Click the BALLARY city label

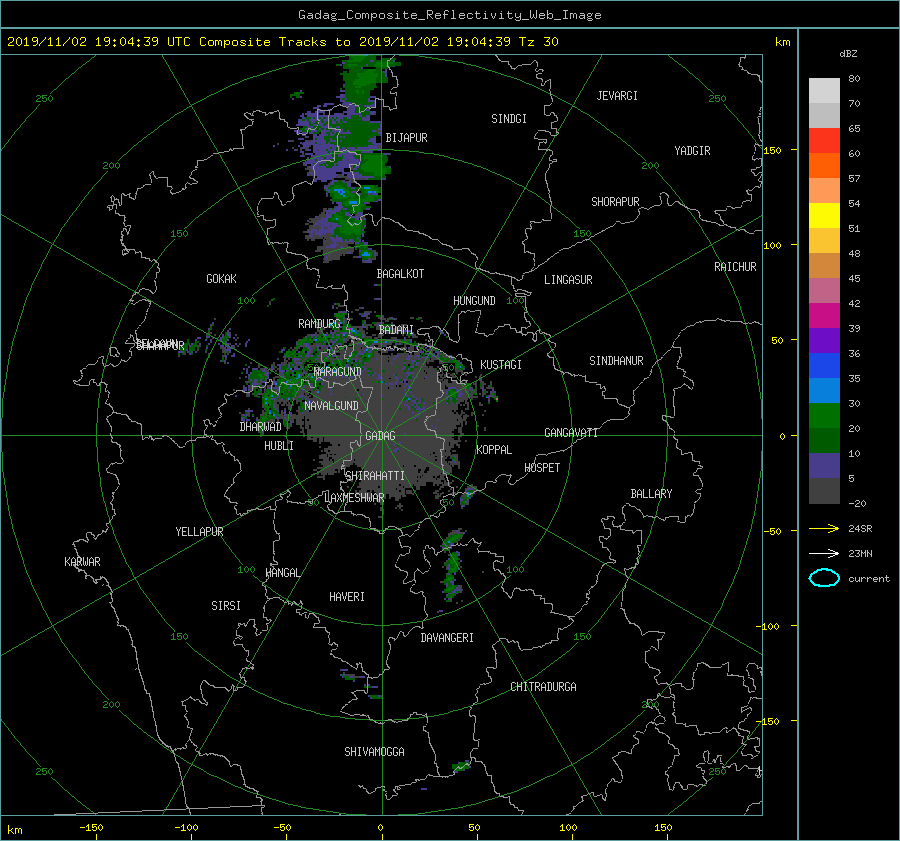tap(651, 494)
